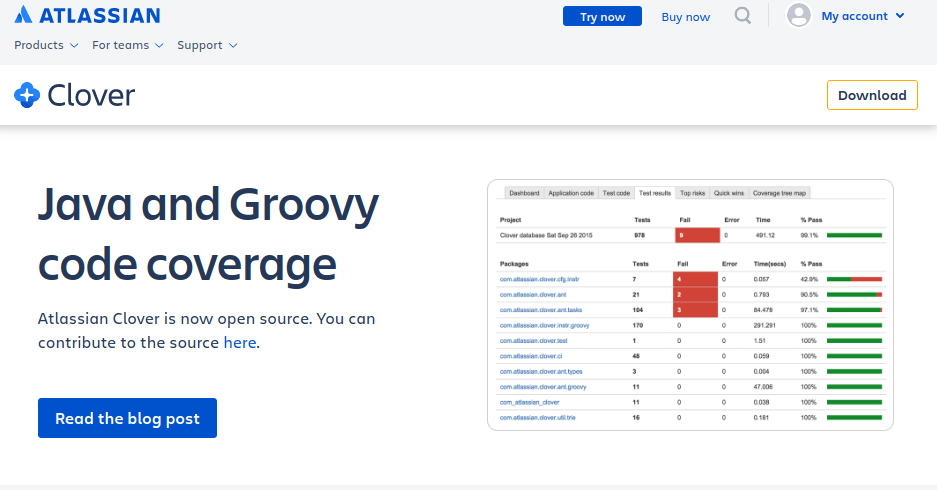
Task: Click the Clover test results screenshot image
Action: click(x=690, y=305)
